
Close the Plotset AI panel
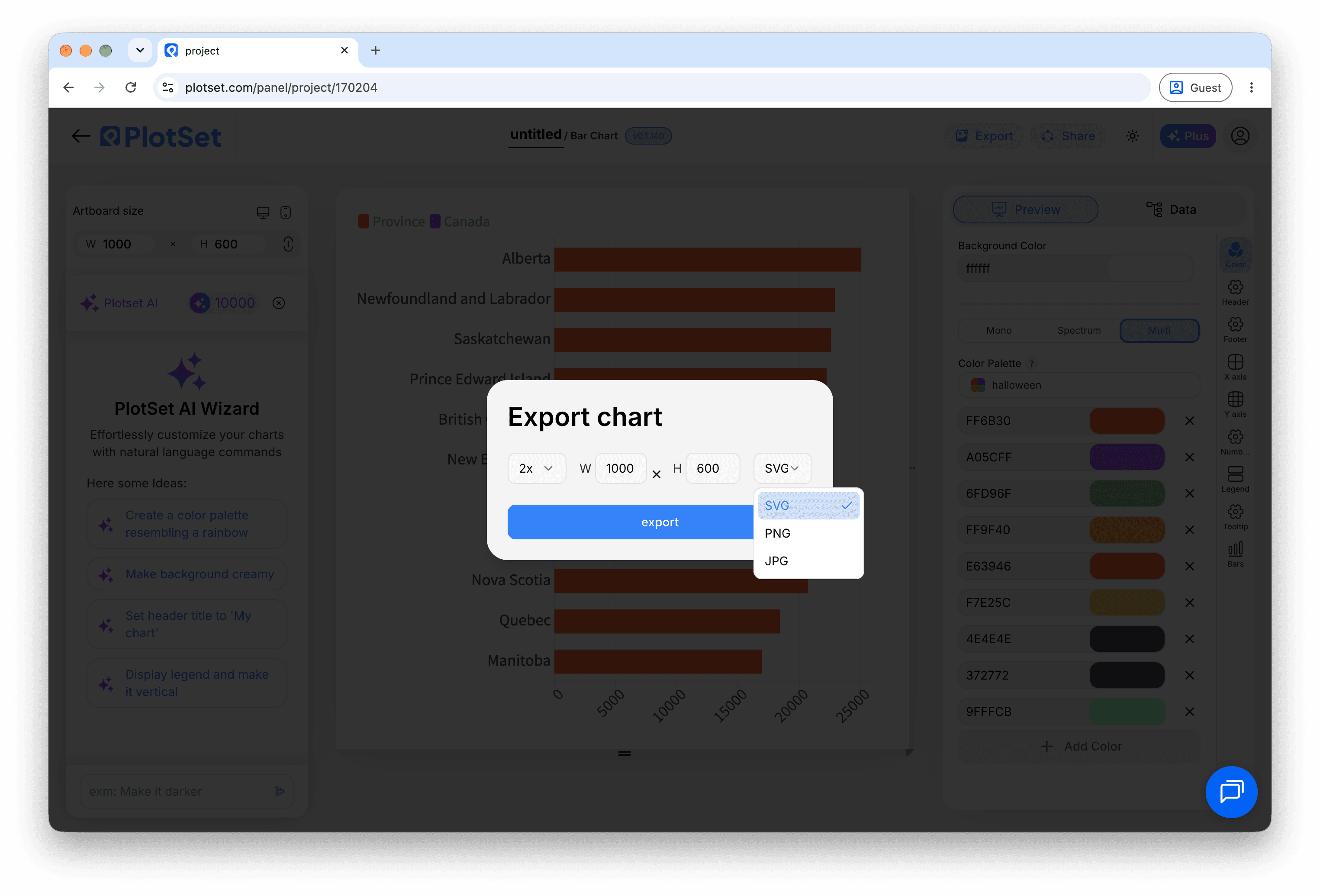click(x=278, y=303)
